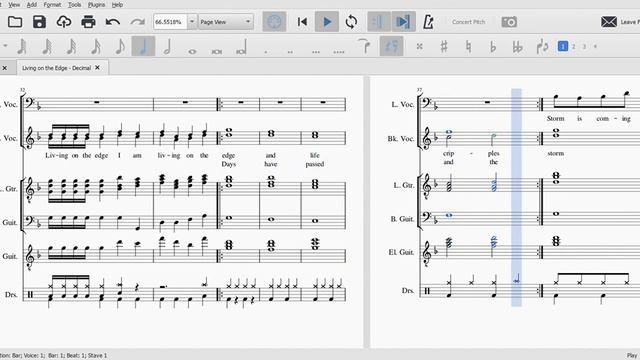Start playback with the Play button

[x=327, y=22]
